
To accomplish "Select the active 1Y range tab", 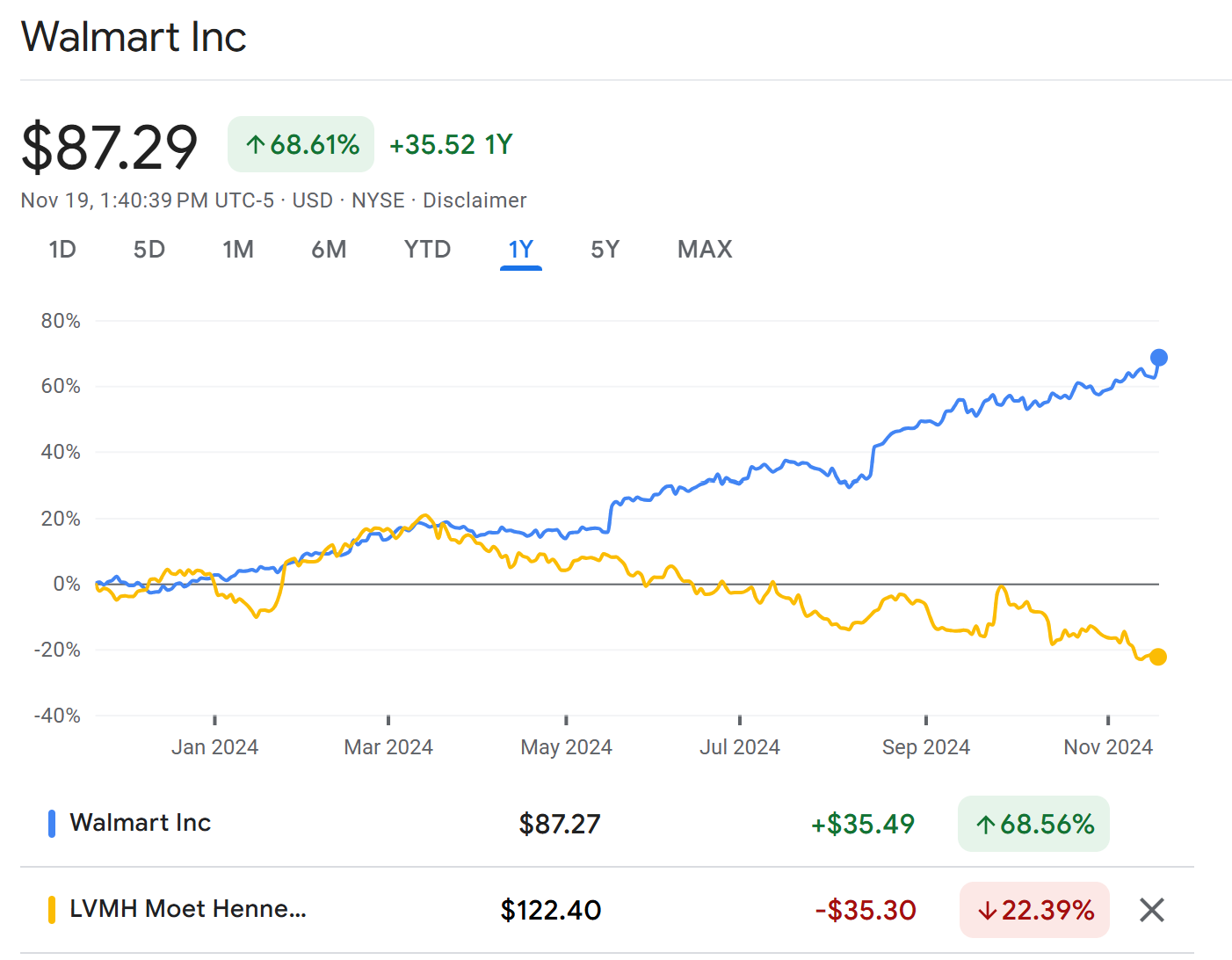I will tap(521, 250).
